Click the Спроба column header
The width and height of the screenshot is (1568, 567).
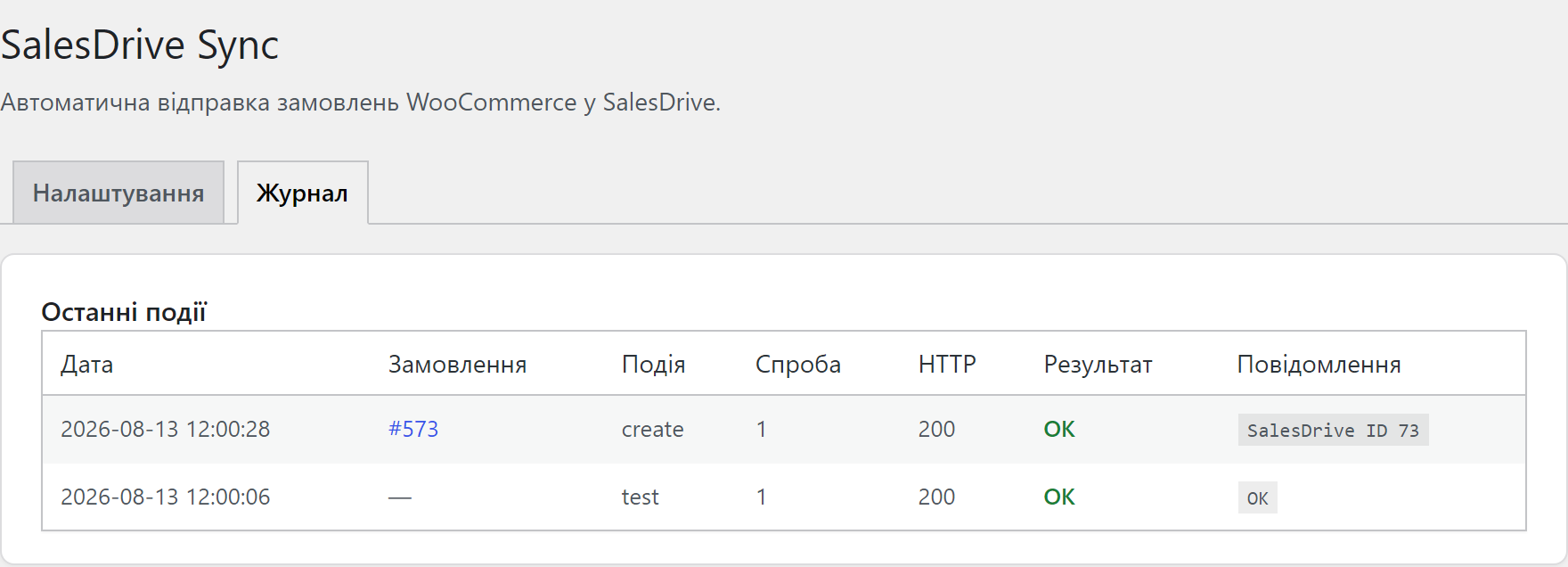[798, 364]
